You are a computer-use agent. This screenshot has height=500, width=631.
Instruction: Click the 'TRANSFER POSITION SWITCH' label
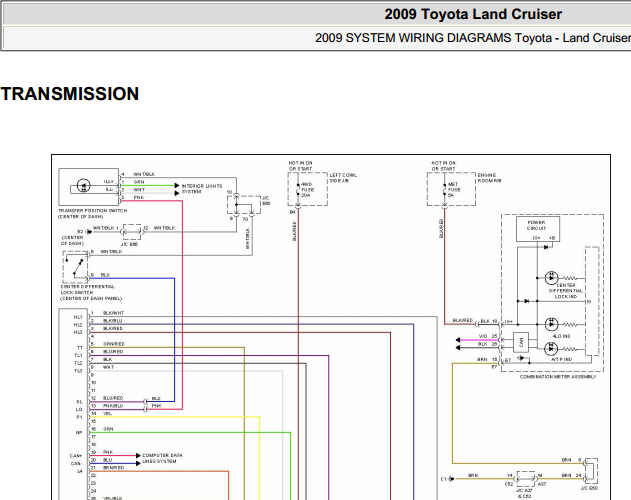(x=93, y=211)
